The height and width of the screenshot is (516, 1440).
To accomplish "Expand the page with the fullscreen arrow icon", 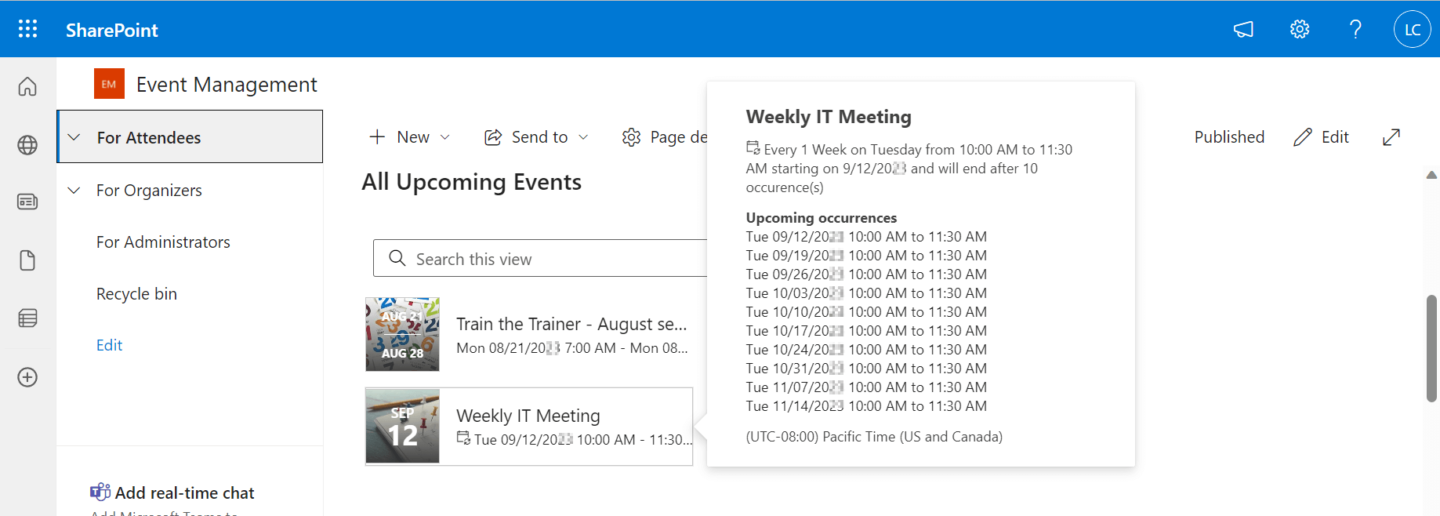I will pos(1391,137).
